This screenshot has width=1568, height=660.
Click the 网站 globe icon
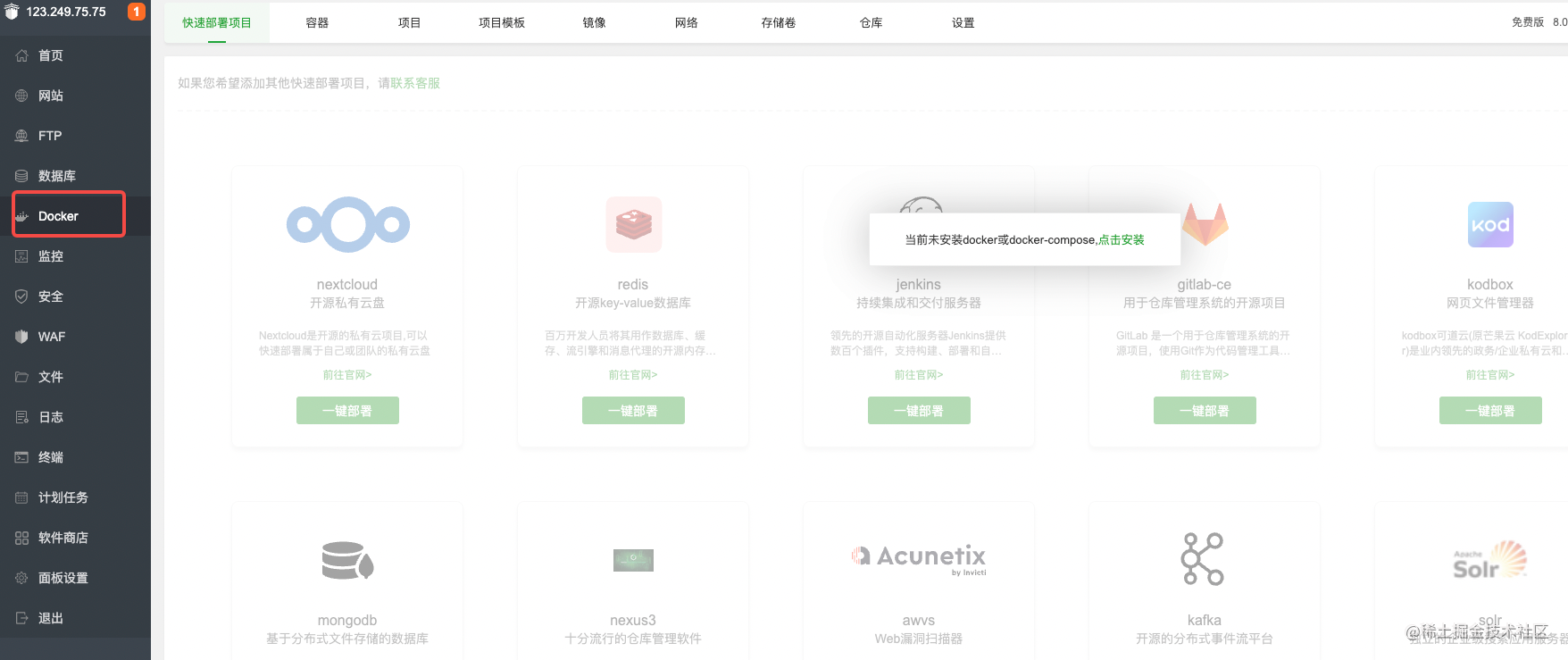tap(21, 96)
